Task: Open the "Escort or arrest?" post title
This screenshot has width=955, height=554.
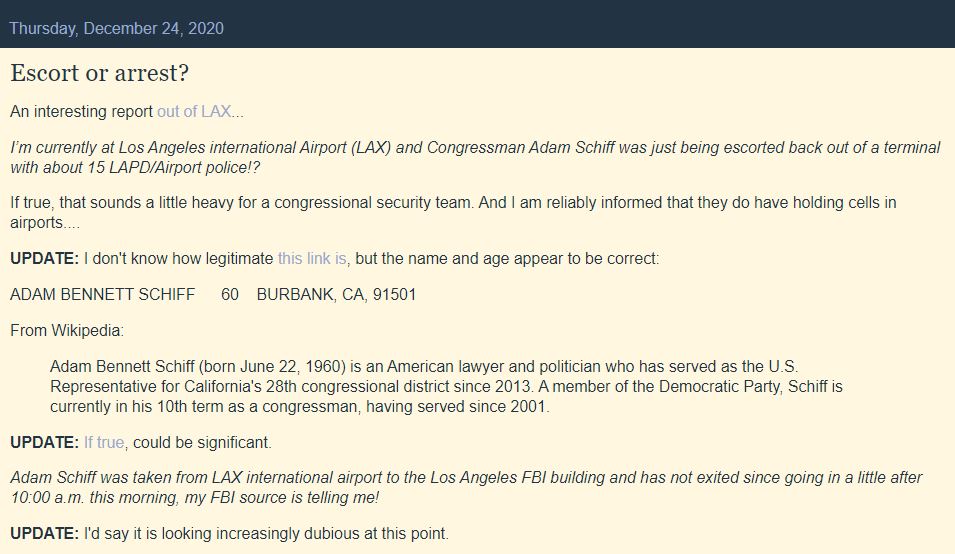Action: [x=100, y=73]
